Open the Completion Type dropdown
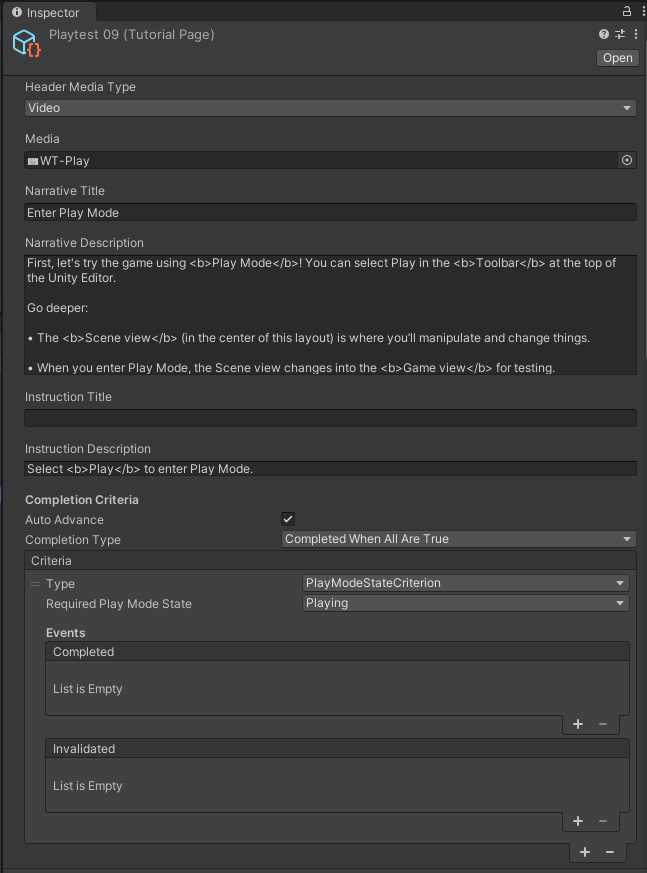The image size is (647, 873). [x=458, y=539]
